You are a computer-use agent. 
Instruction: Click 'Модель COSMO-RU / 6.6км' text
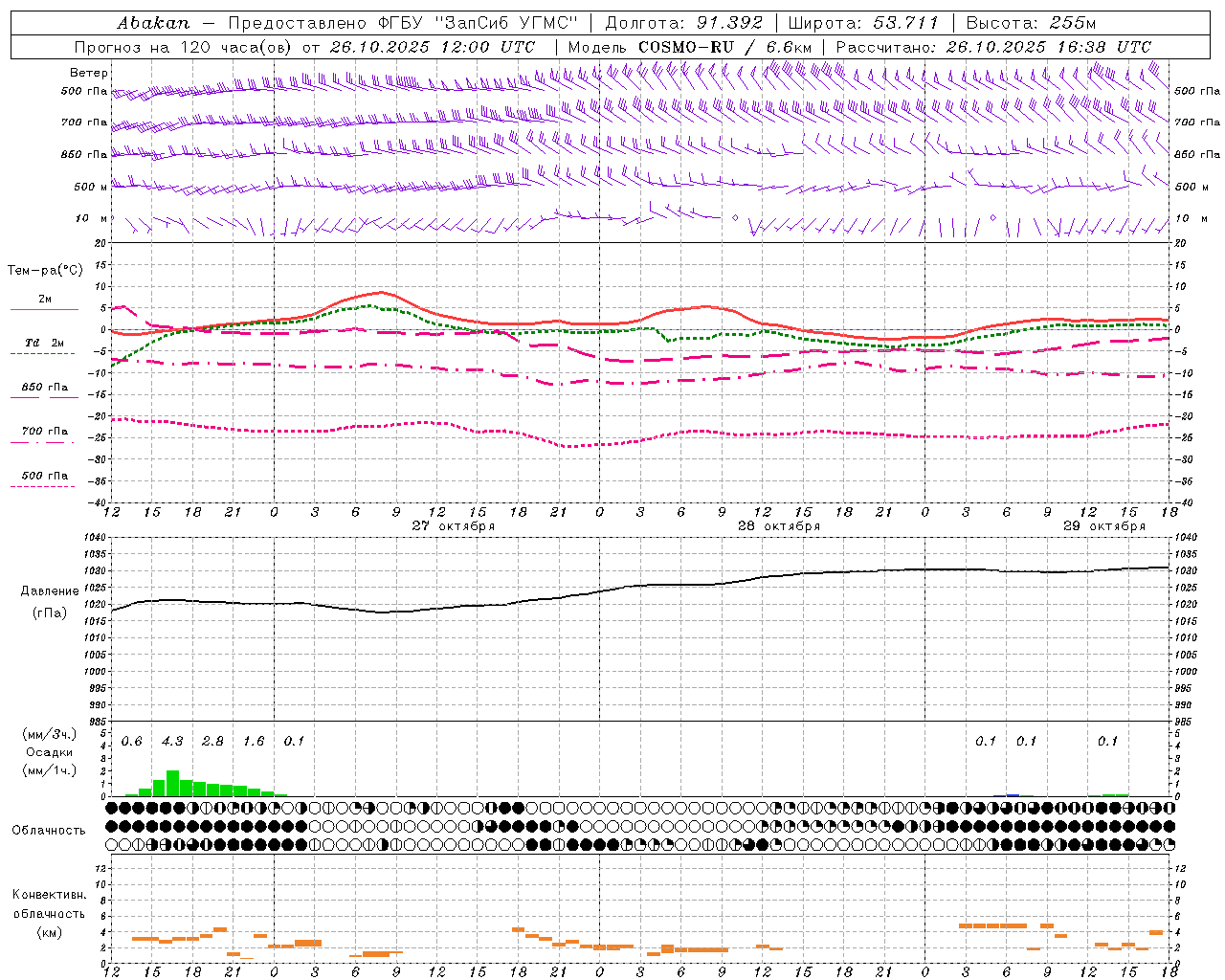[690, 47]
